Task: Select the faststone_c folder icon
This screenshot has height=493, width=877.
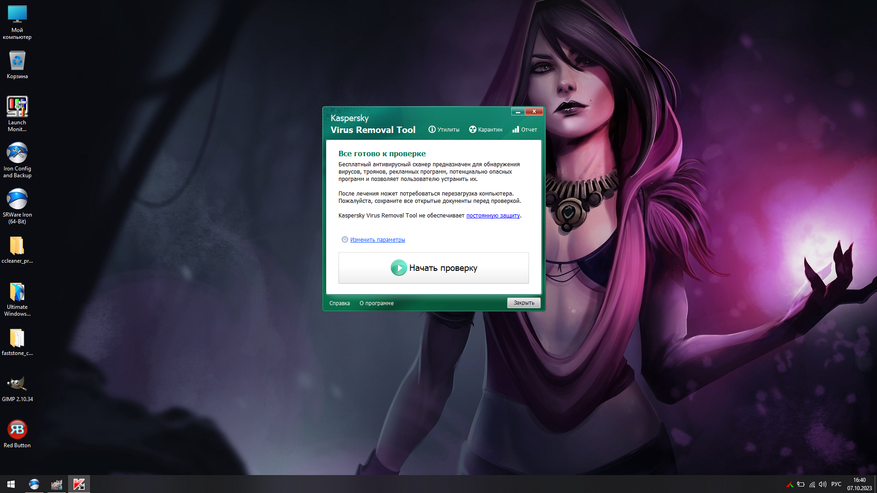Action: (17, 342)
